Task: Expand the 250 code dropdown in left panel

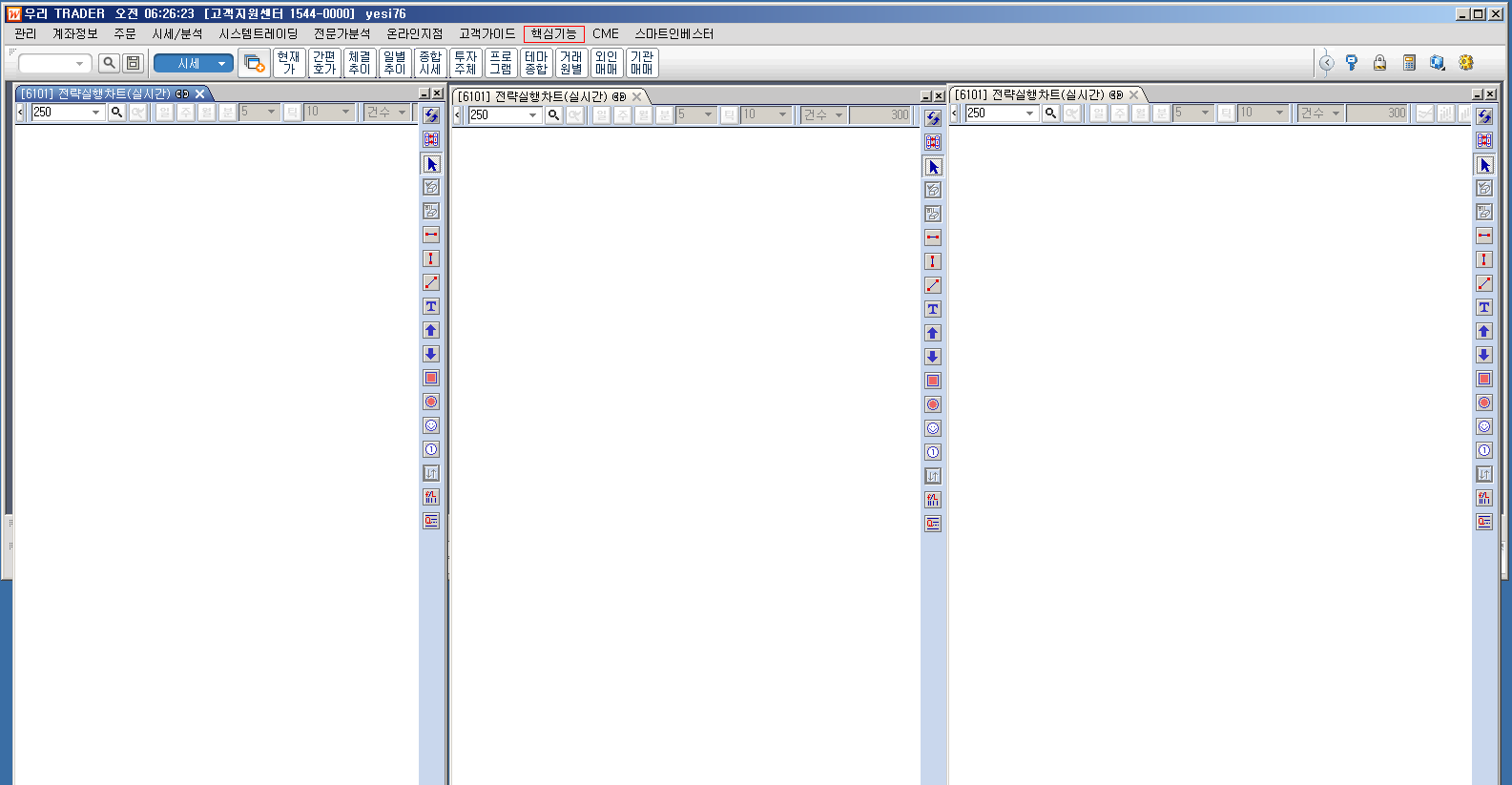Action: tap(95, 113)
